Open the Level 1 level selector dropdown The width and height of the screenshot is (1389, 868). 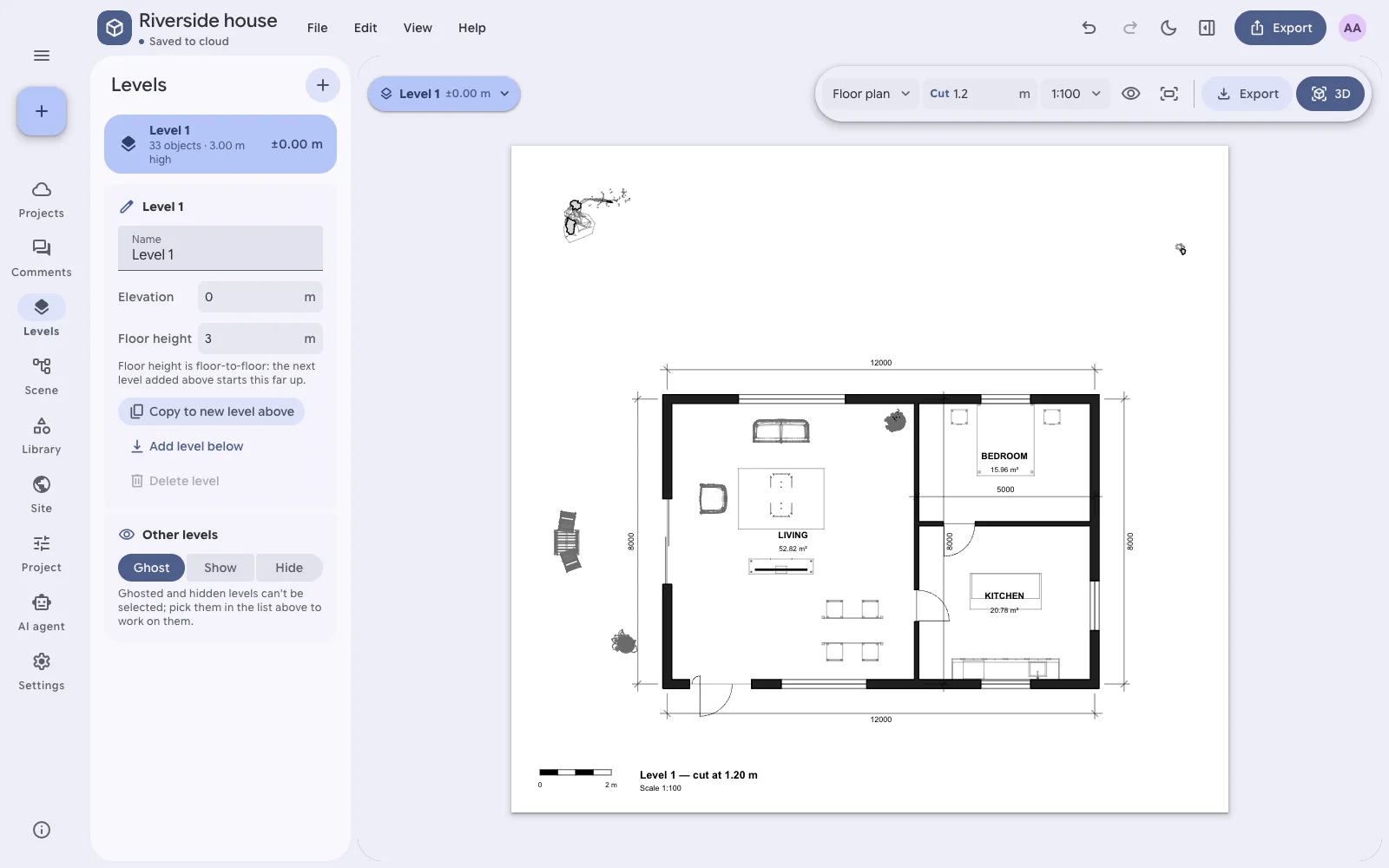[x=444, y=94]
